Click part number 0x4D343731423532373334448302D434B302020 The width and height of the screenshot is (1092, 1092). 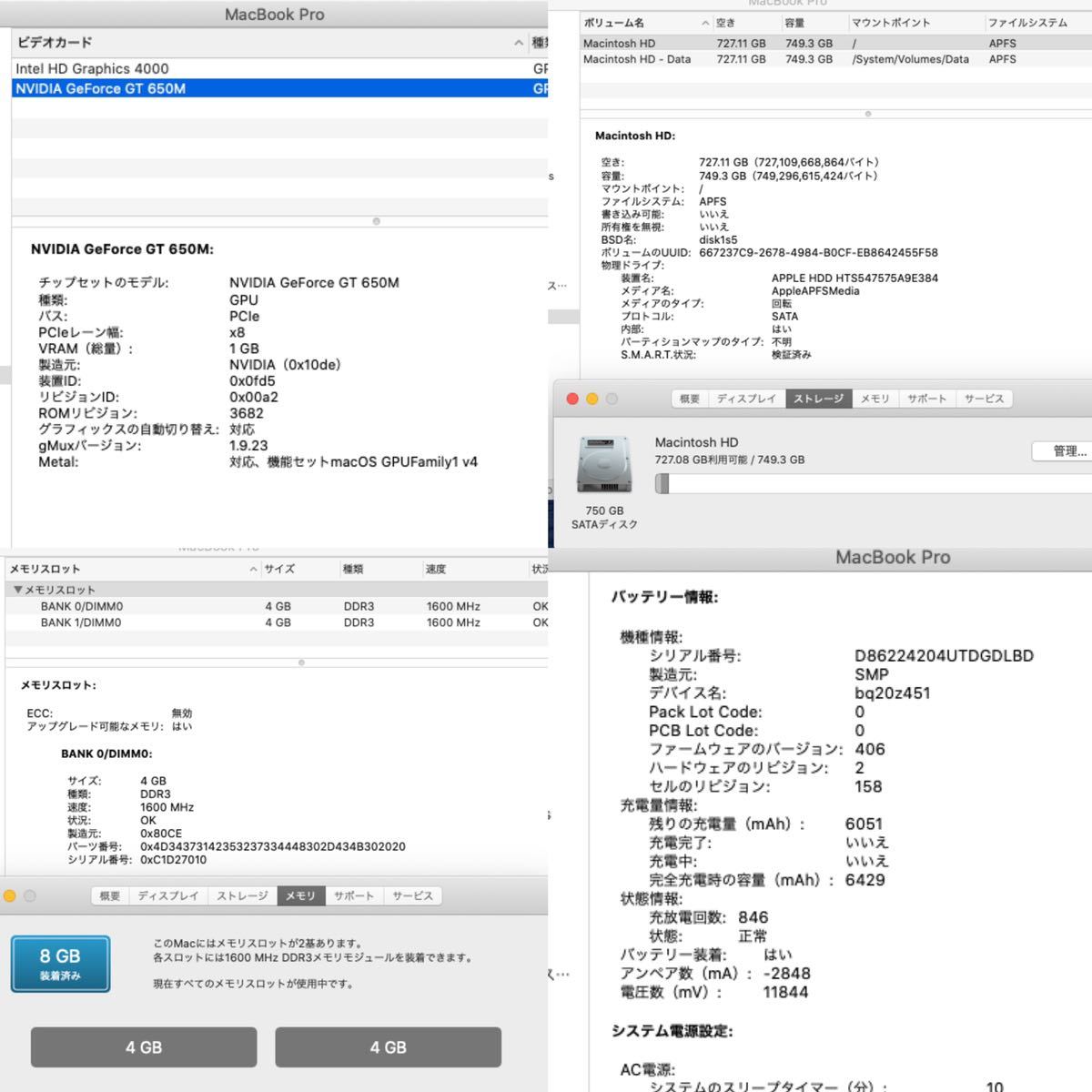pyautogui.click(x=273, y=846)
